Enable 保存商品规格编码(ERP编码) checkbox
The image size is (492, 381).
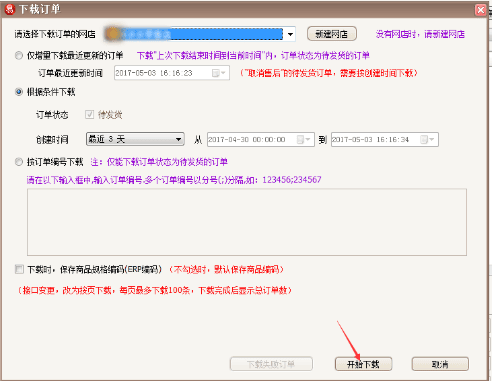coord(19,269)
